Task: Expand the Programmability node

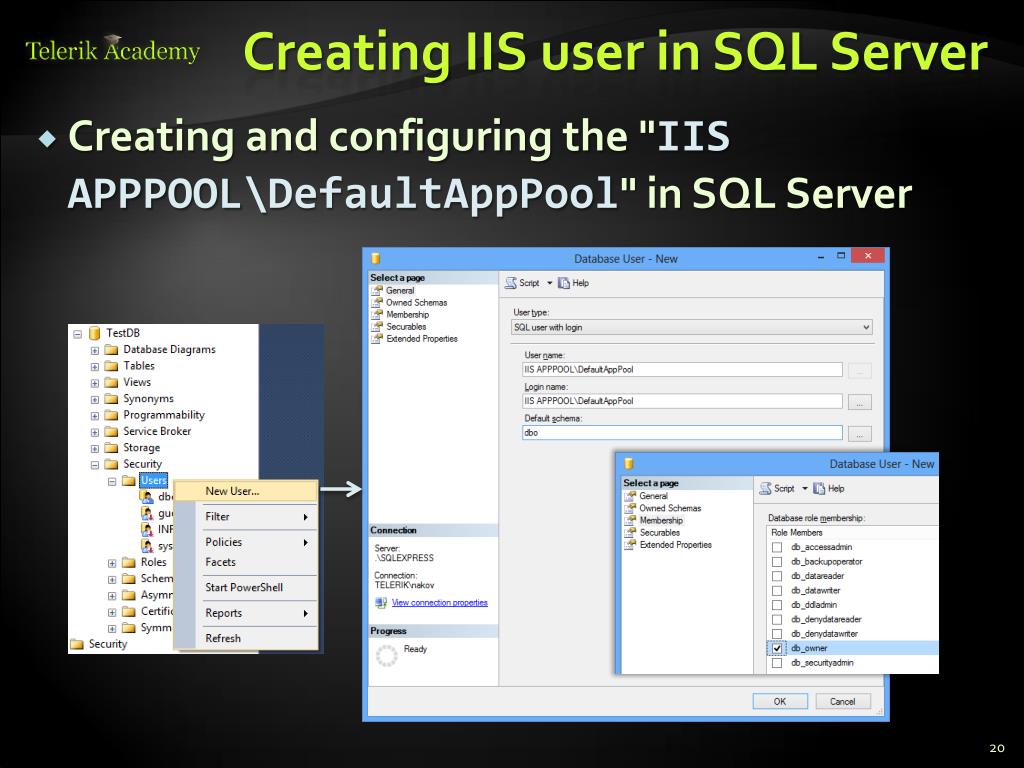Action: [95, 415]
